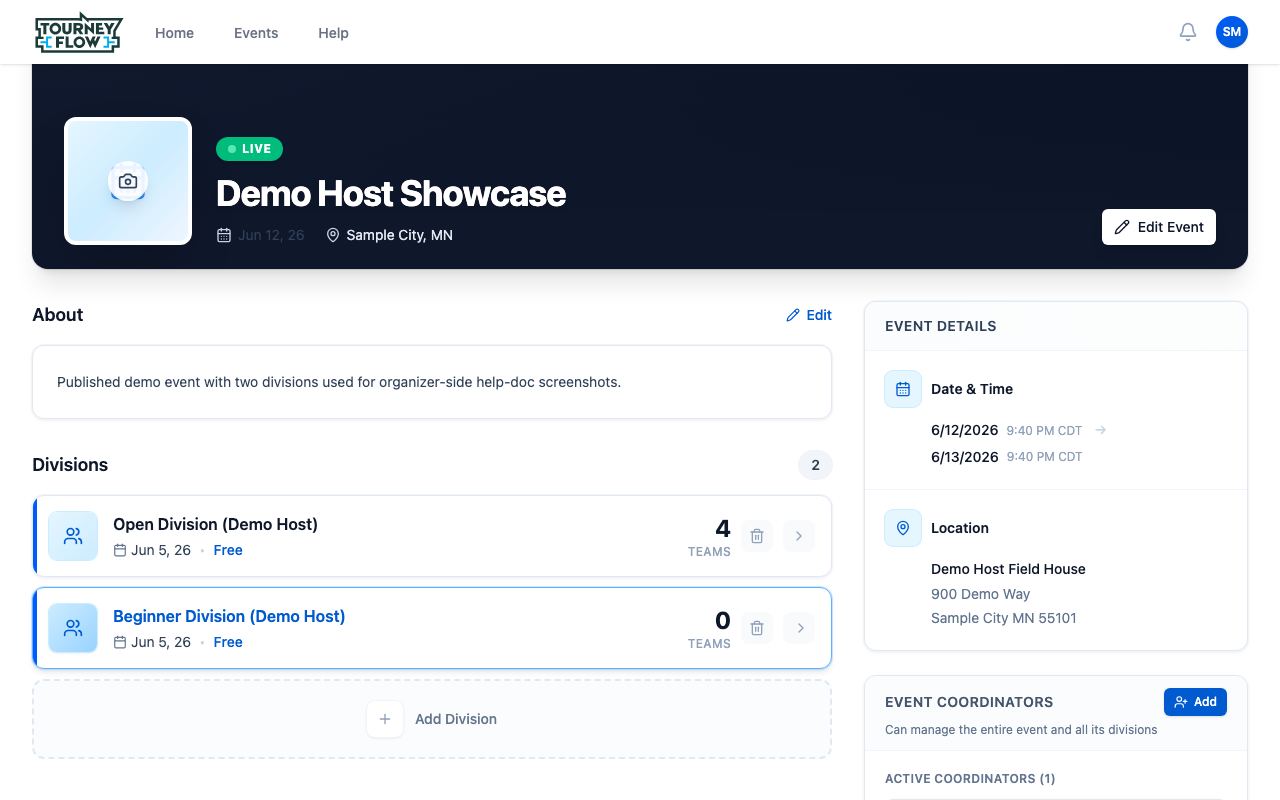The width and height of the screenshot is (1280, 800).
Task: Click Sample City, MN in header
Action: coord(399,235)
